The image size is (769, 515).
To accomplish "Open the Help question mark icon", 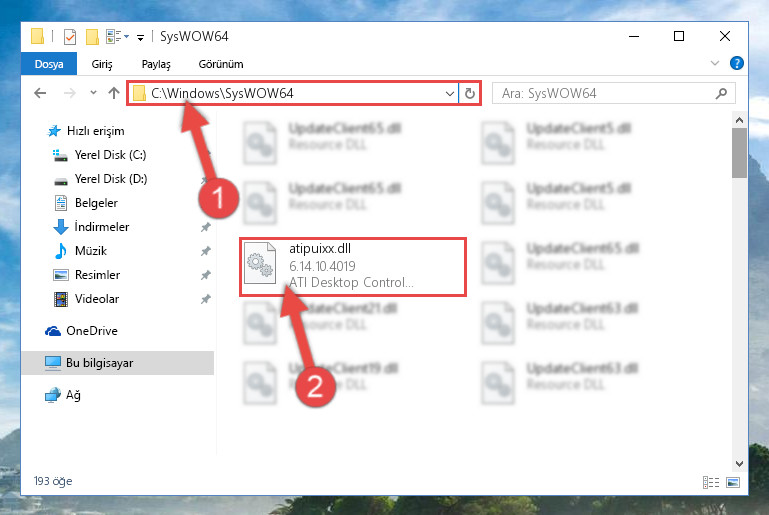I will 737,63.
